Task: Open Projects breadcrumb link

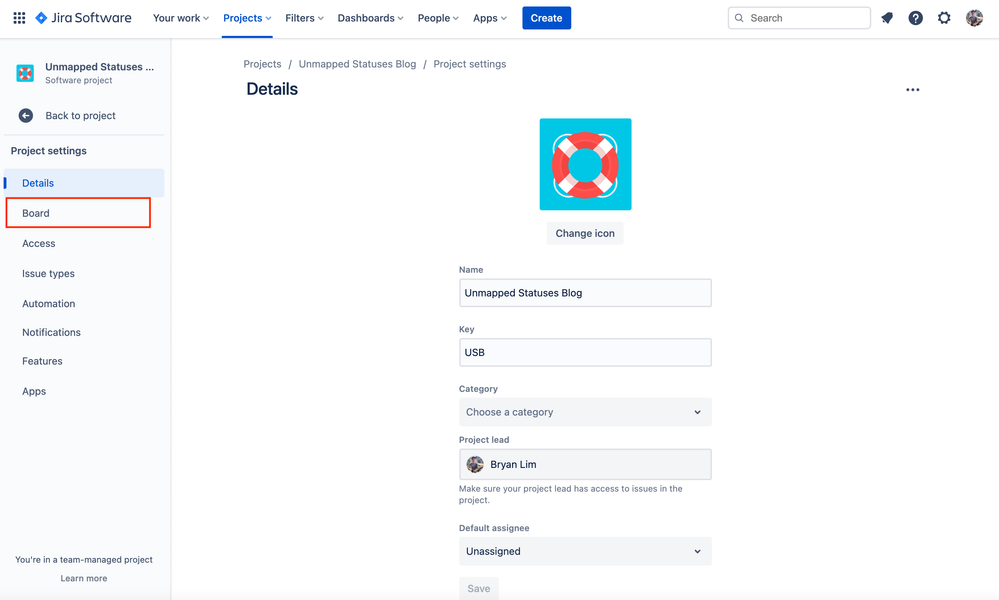Action: pyautogui.click(x=262, y=64)
